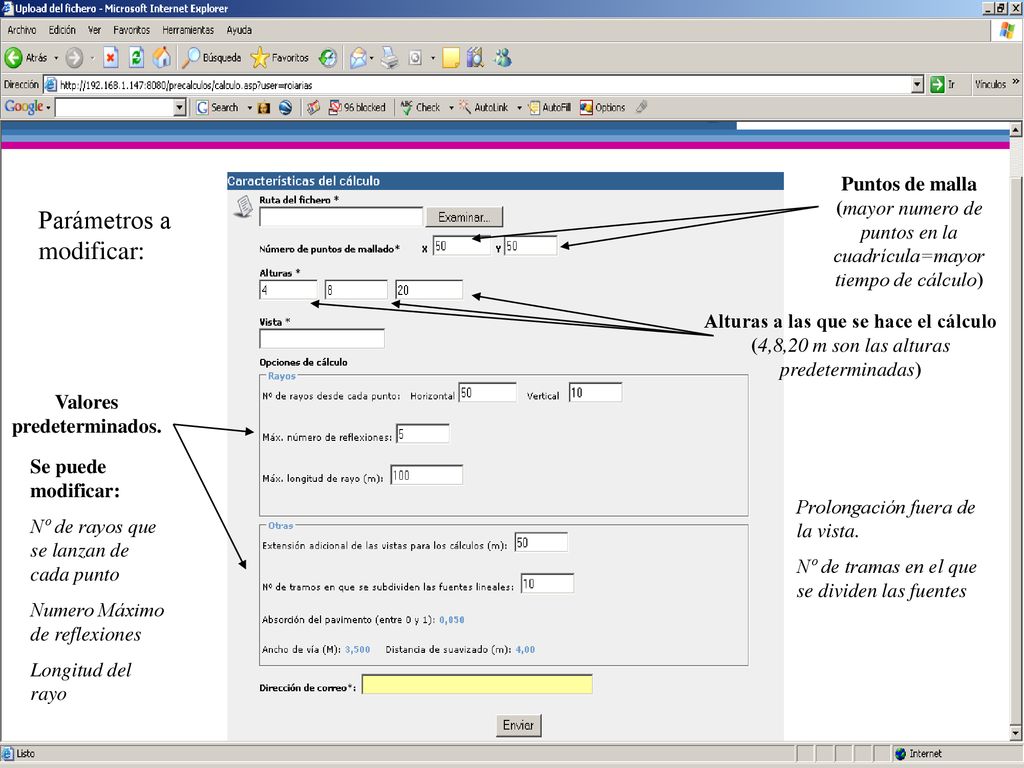The image size is (1024, 768).
Task: Stop page loading with red X icon
Action: (x=111, y=58)
